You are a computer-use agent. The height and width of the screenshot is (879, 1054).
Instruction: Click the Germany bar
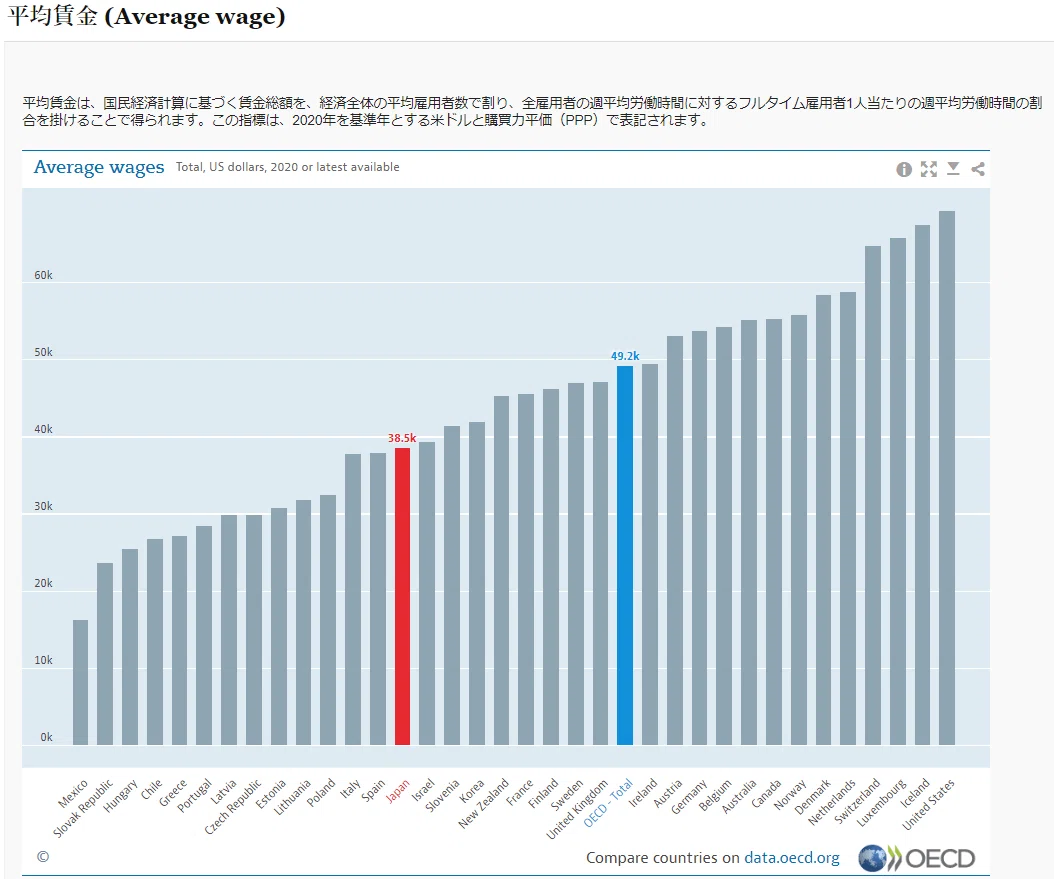pos(699,538)
